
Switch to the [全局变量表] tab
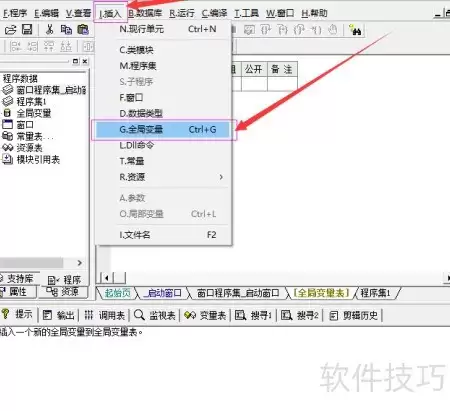coord(321,293)
